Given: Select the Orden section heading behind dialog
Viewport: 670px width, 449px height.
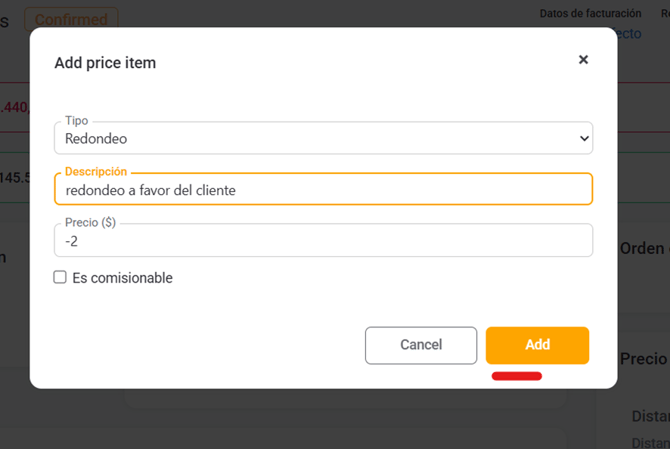Looking at the screenshot, I should 643,249.
